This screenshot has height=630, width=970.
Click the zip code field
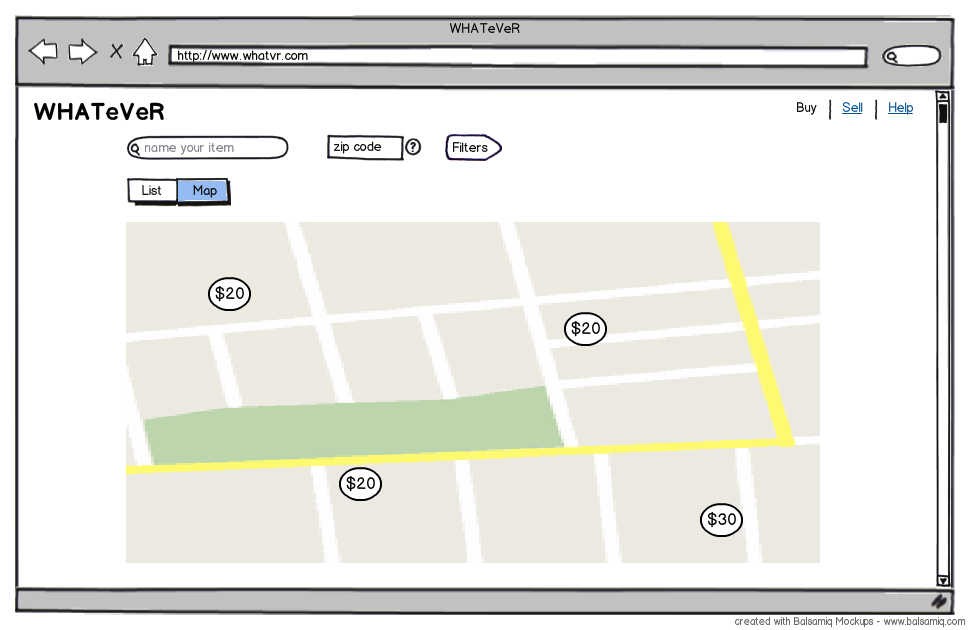click(365, 147)
